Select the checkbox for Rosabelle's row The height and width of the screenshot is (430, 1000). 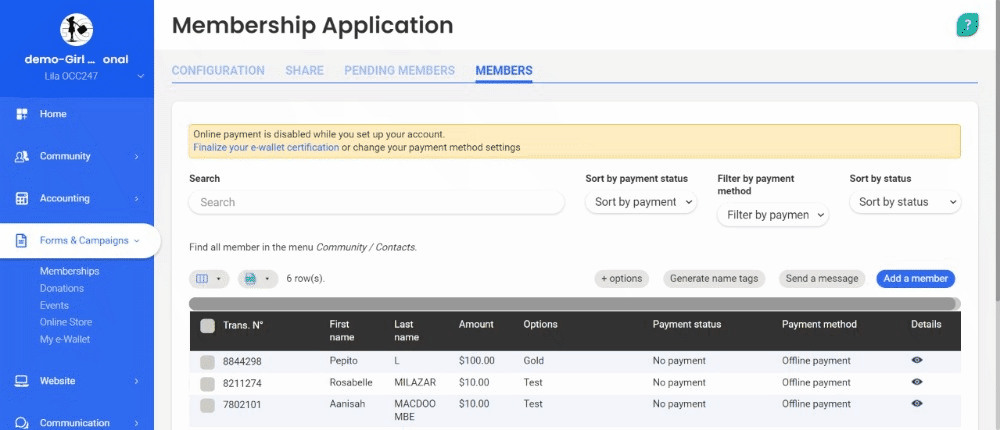pyautogui.click(x=207, y=383)
